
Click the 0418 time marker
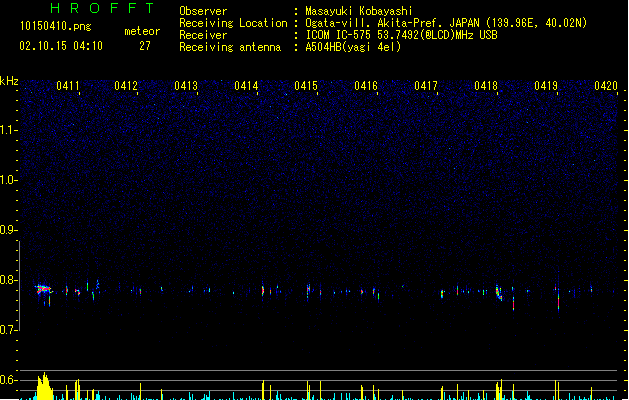click(486, 86)
